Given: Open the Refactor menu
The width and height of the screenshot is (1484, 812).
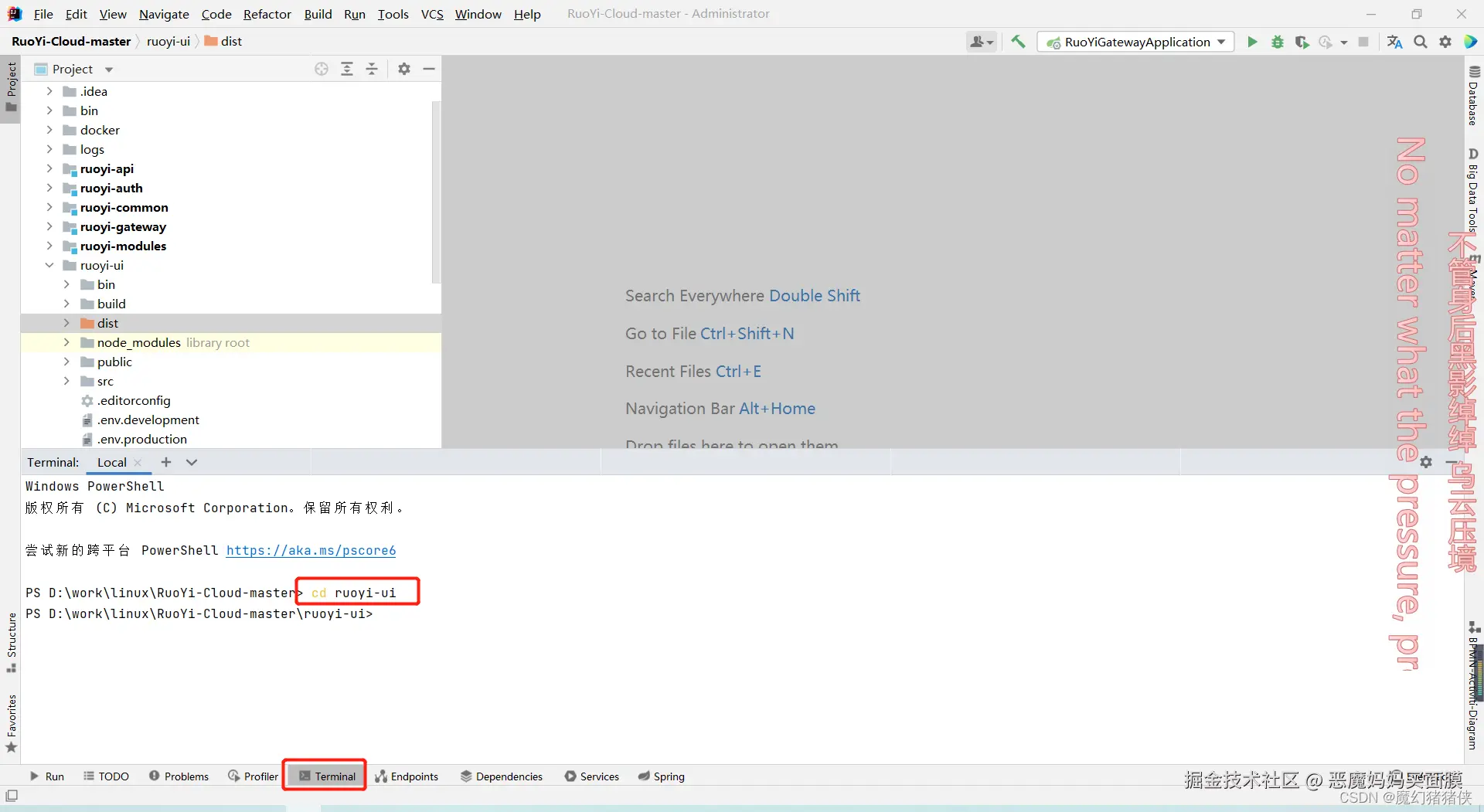Looking at the screenshot, I should [x=267, y=14].
